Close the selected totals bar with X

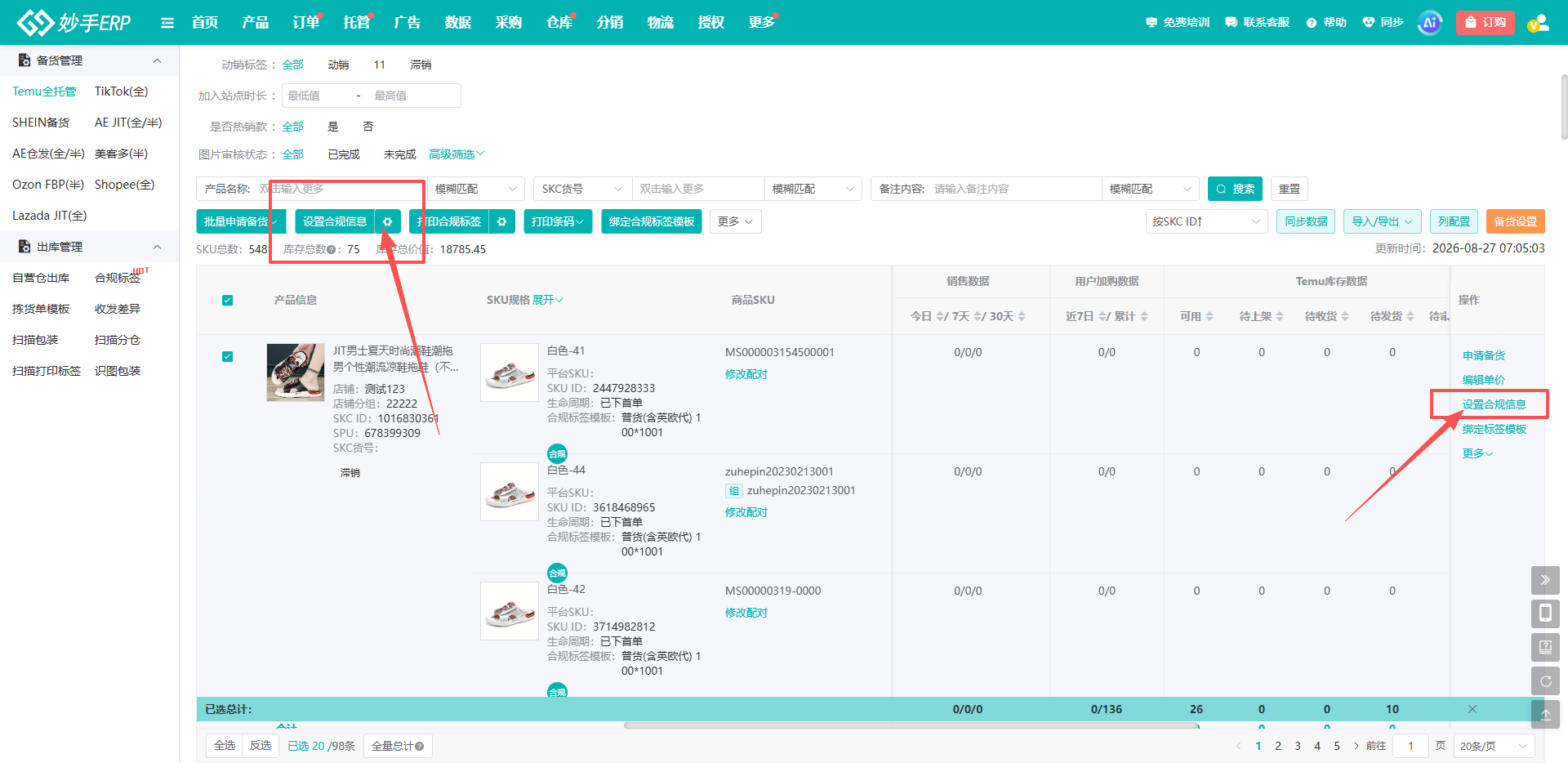(x=1472, y=709)
